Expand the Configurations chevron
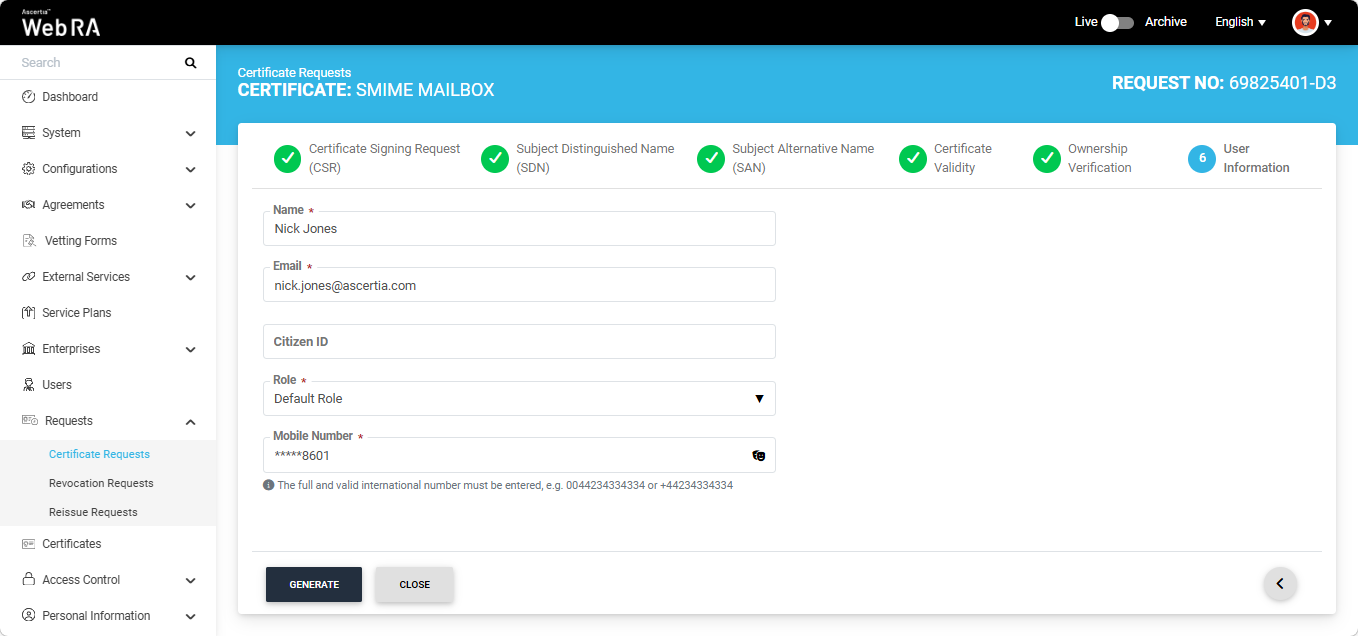Screen dimensions: 1358x636 tap(191, 169)
